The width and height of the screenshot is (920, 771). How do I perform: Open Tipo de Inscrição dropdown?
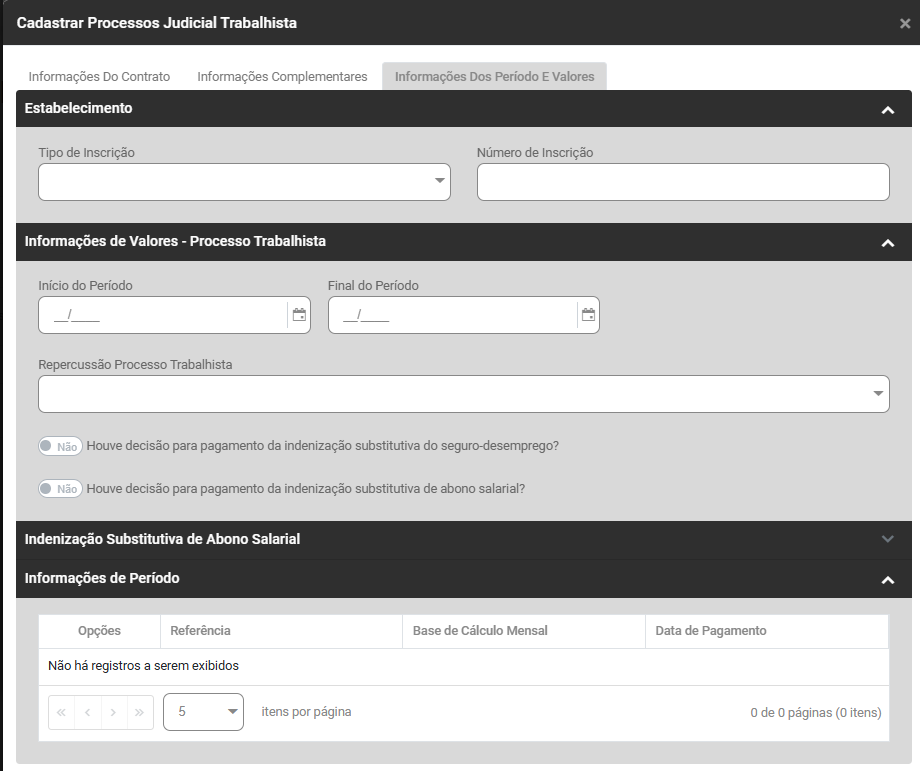click(244, 182)
